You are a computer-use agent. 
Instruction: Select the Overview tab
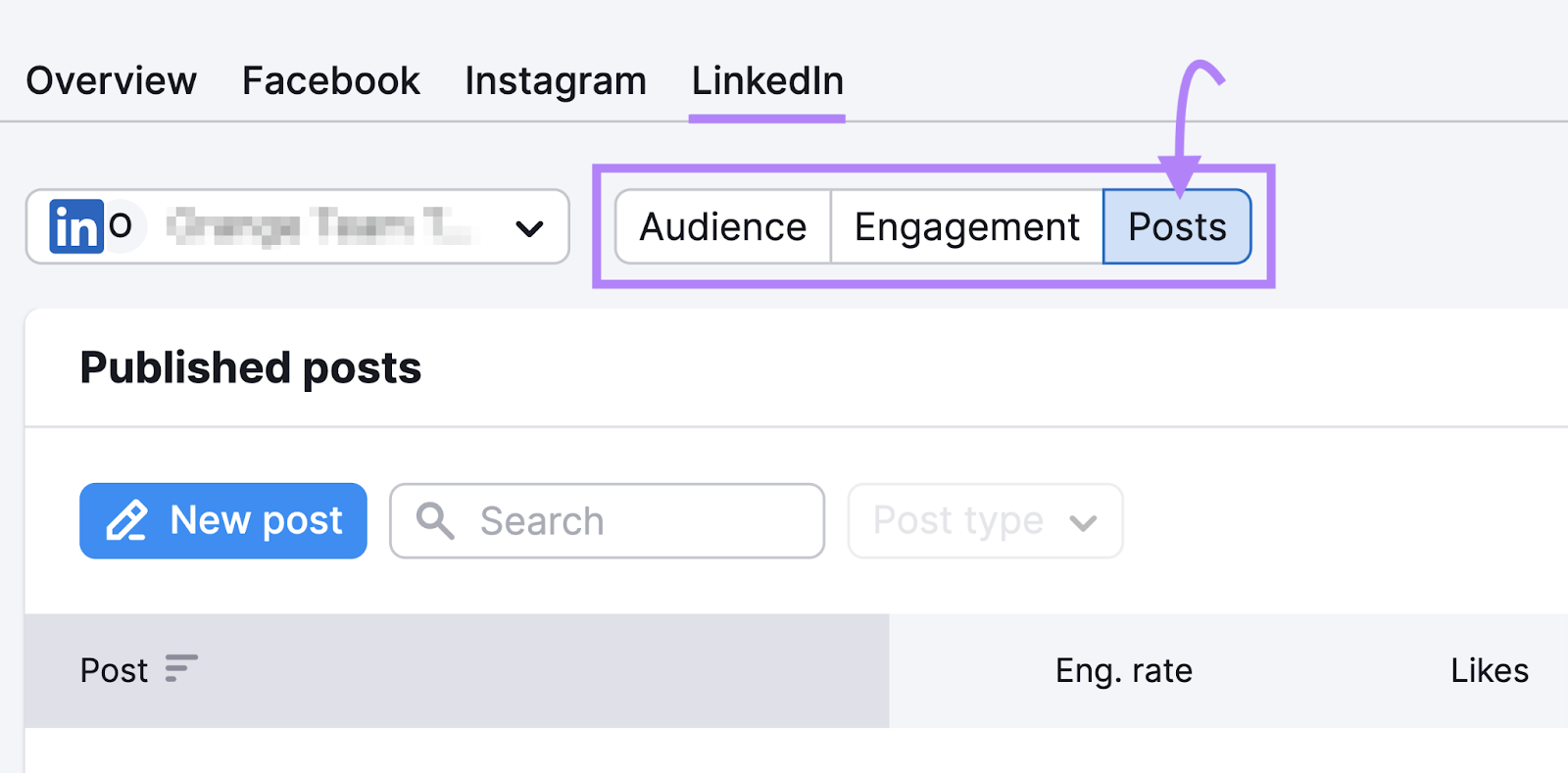(x=111, y=81)
